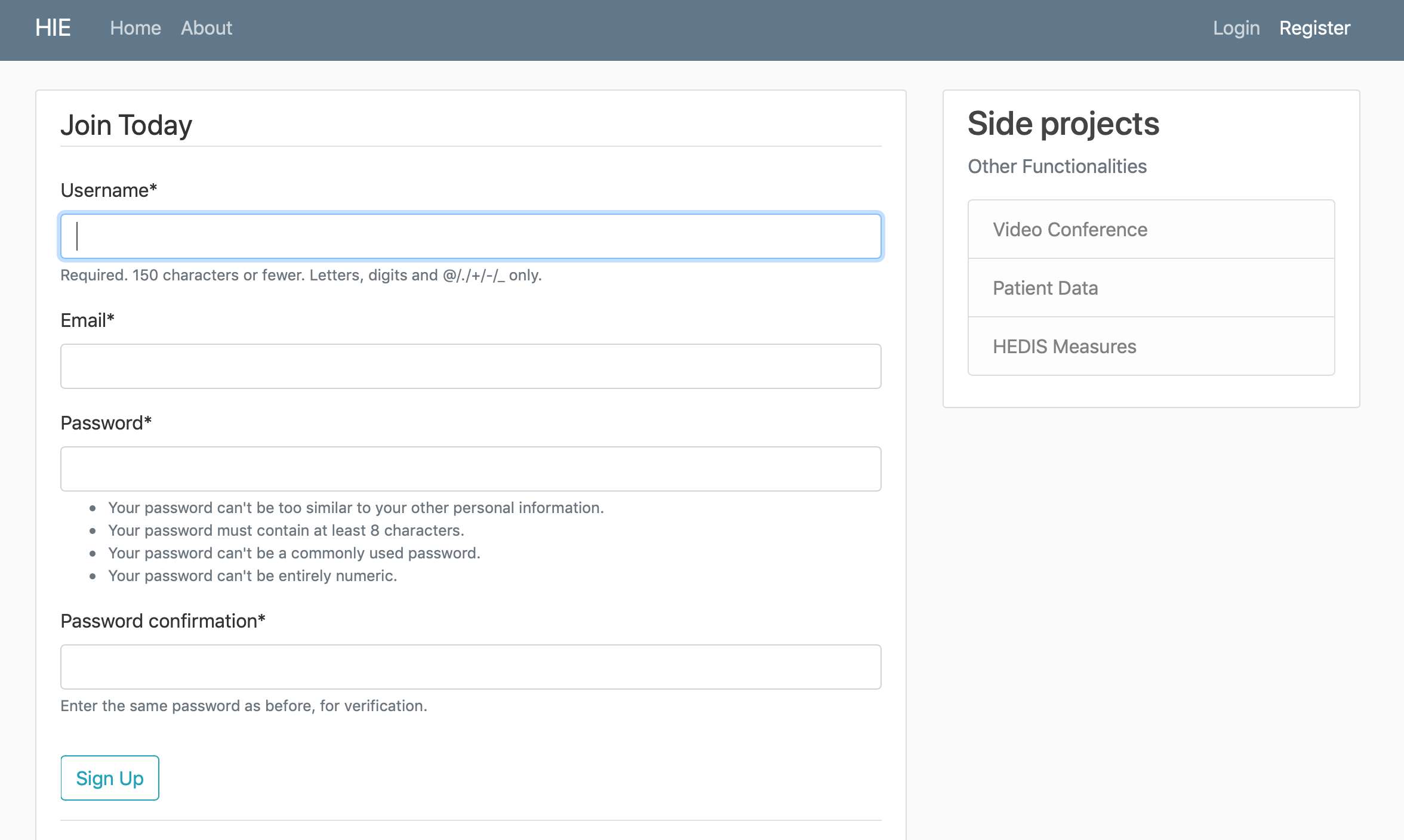Open the Login link
The height and width of the screenshot is (840, 1404).
pos(1236,28)
